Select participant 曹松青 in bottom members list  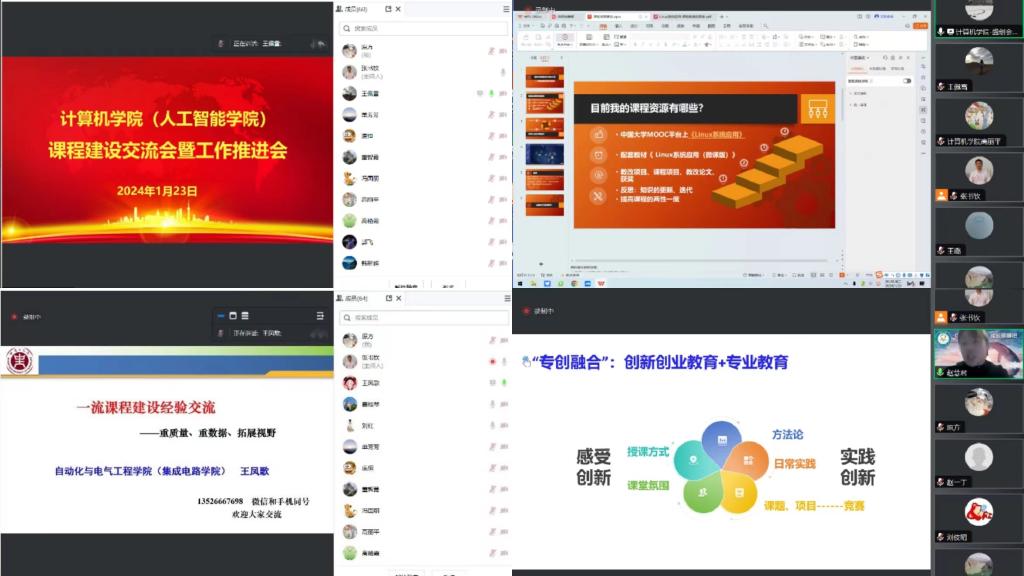pos(370,489)
